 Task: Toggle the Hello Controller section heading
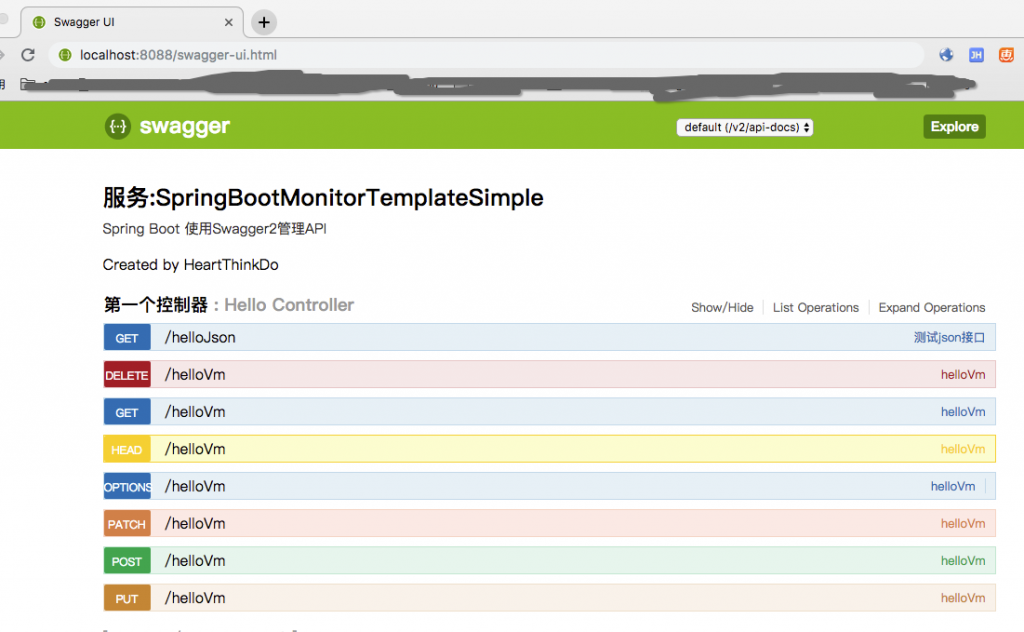click(x=229, y=305)
